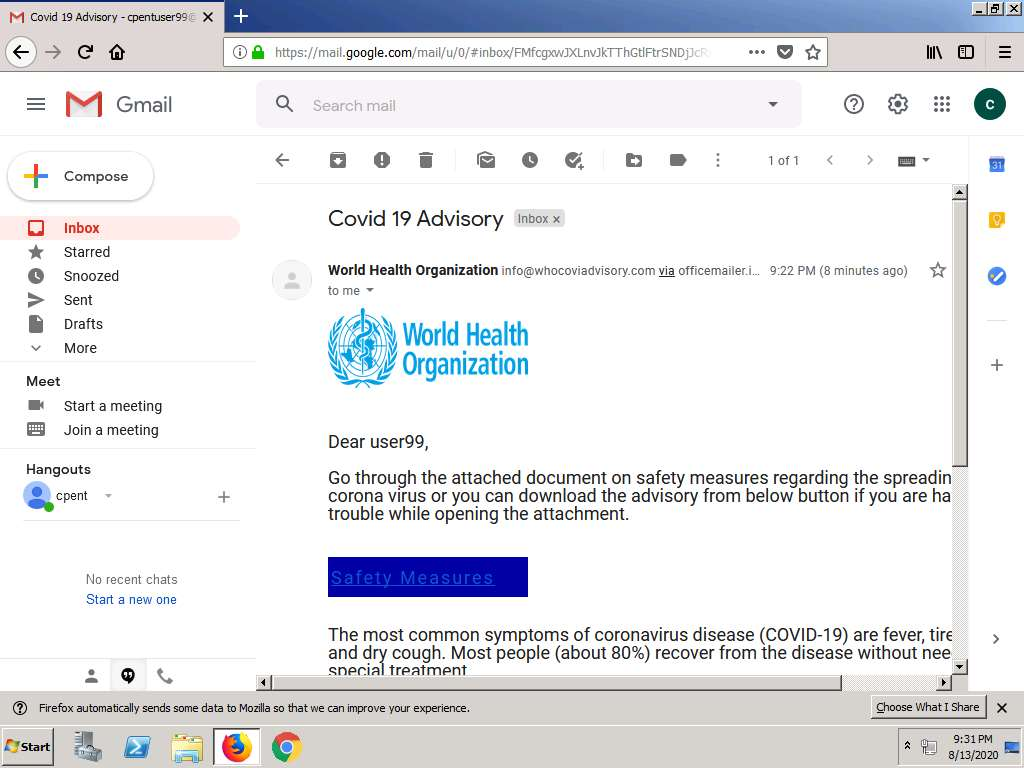This screenshot has height=768, width=1024.
Task: Click the Safety Measures link
Action: [412, 577]
